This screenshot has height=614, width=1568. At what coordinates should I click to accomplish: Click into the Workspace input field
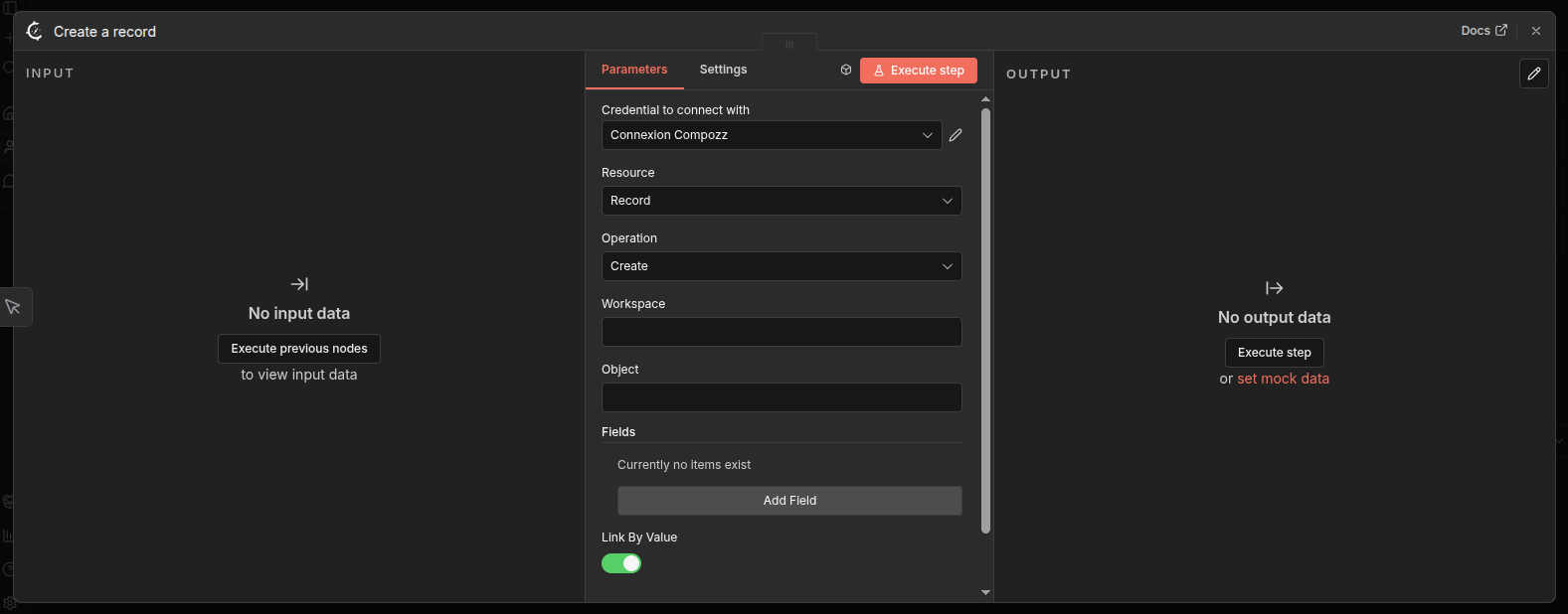point(781,332)
